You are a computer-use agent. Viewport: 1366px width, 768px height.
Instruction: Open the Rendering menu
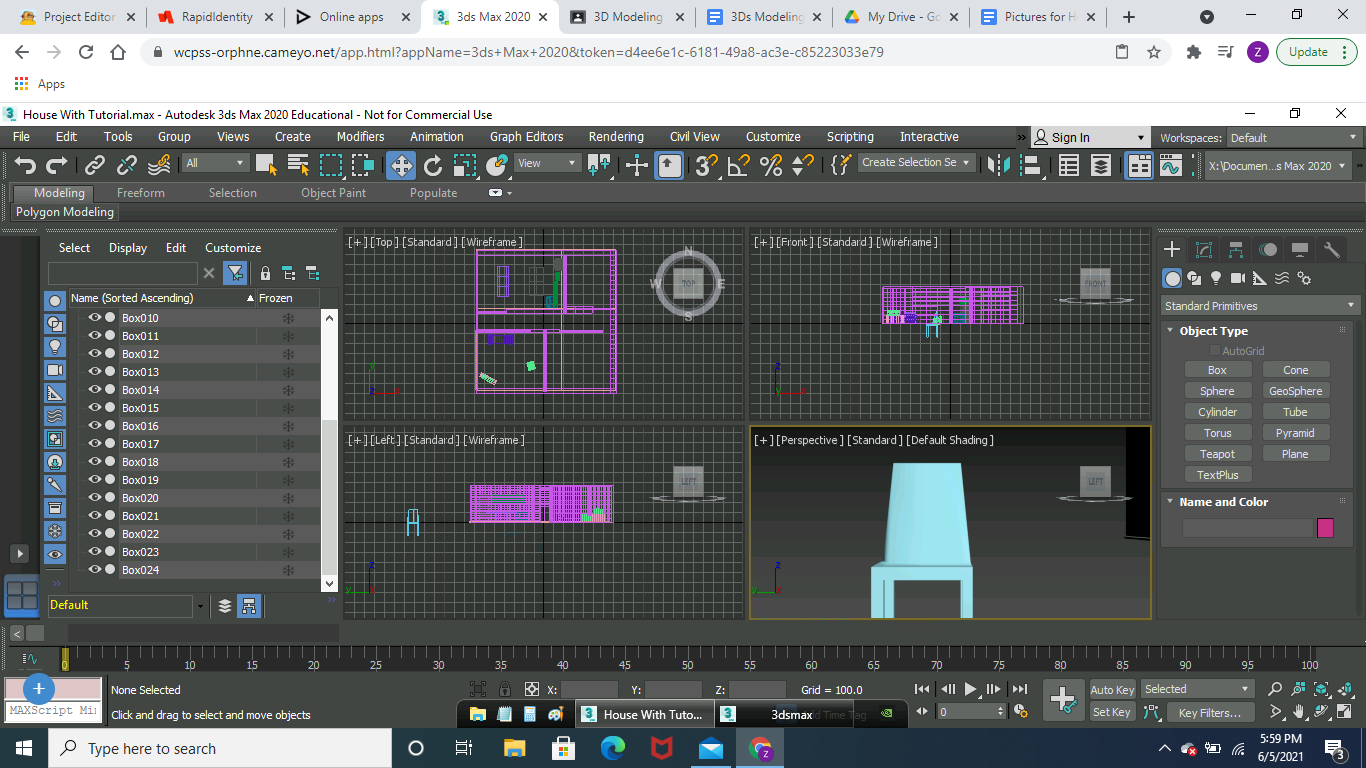[x=616, y=137]
